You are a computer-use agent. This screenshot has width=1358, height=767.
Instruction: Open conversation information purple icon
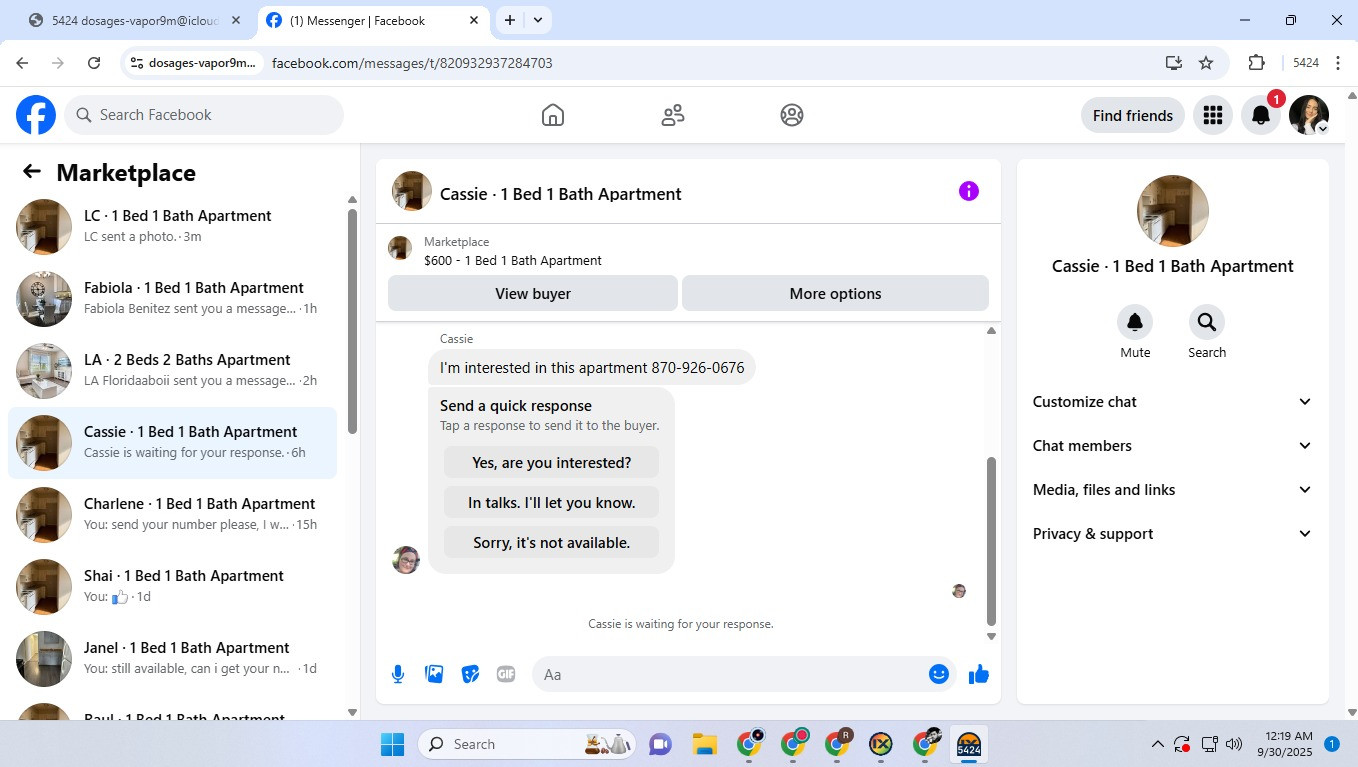[969, 191]
